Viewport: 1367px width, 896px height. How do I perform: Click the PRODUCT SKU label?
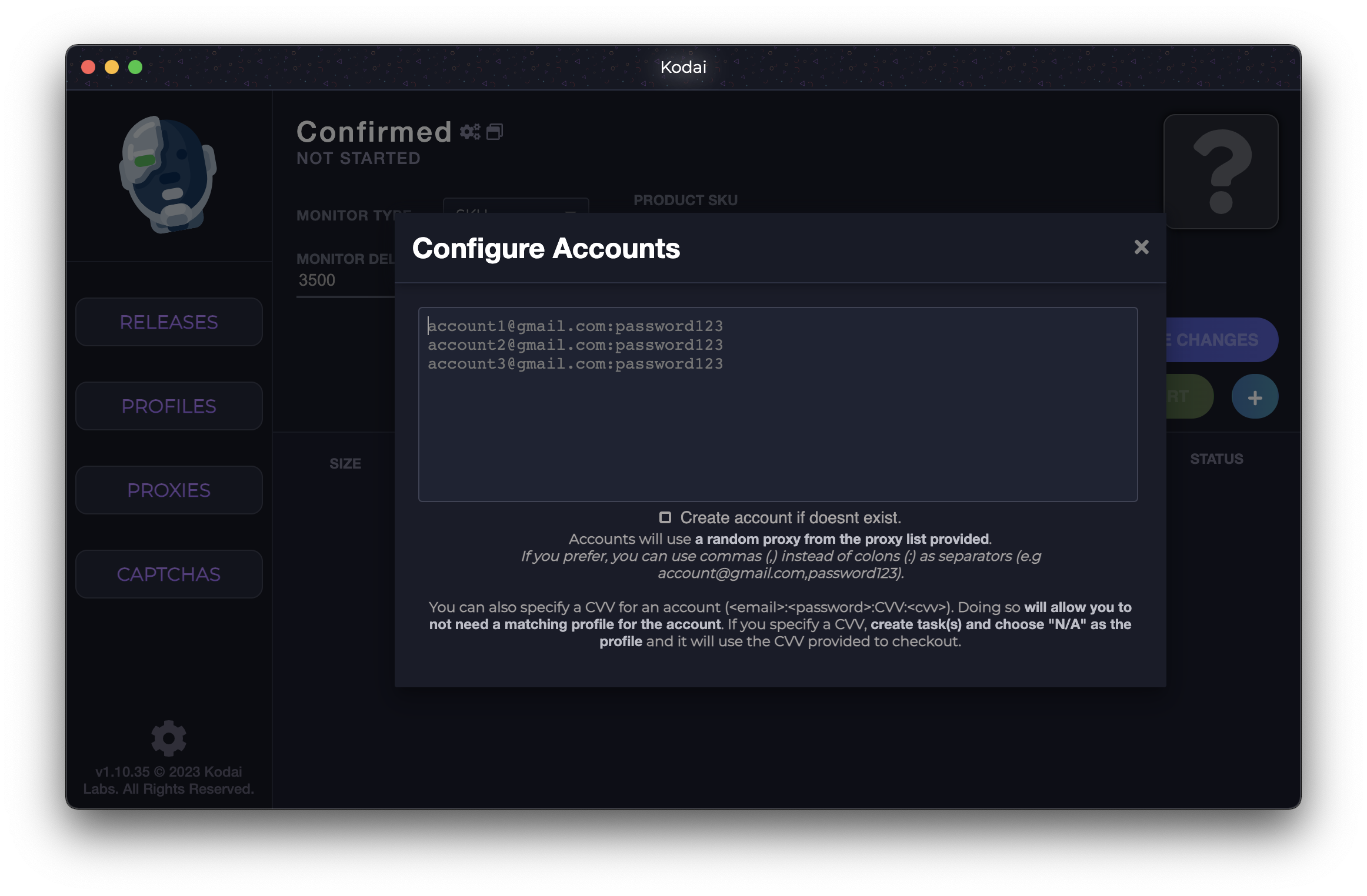[685, 200]
